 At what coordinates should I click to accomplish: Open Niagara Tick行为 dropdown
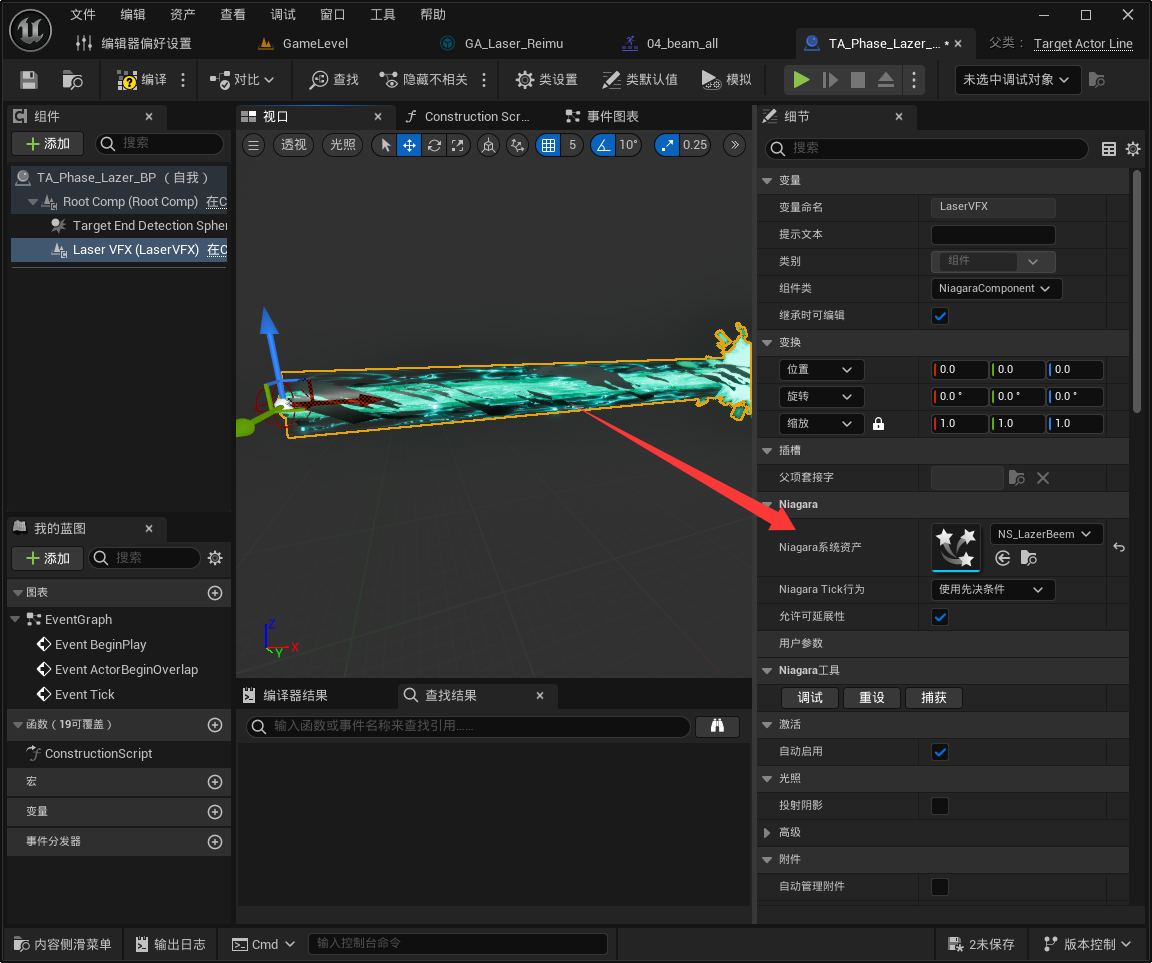(993, 590)
